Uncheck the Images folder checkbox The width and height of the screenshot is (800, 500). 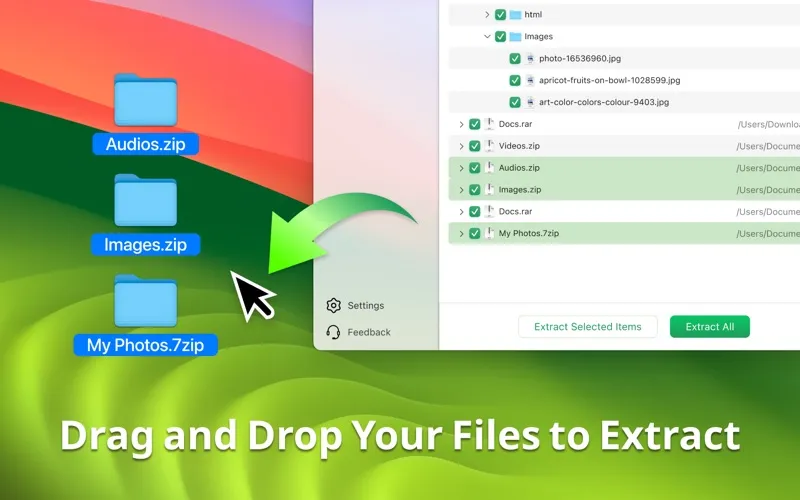click(501, 37)
